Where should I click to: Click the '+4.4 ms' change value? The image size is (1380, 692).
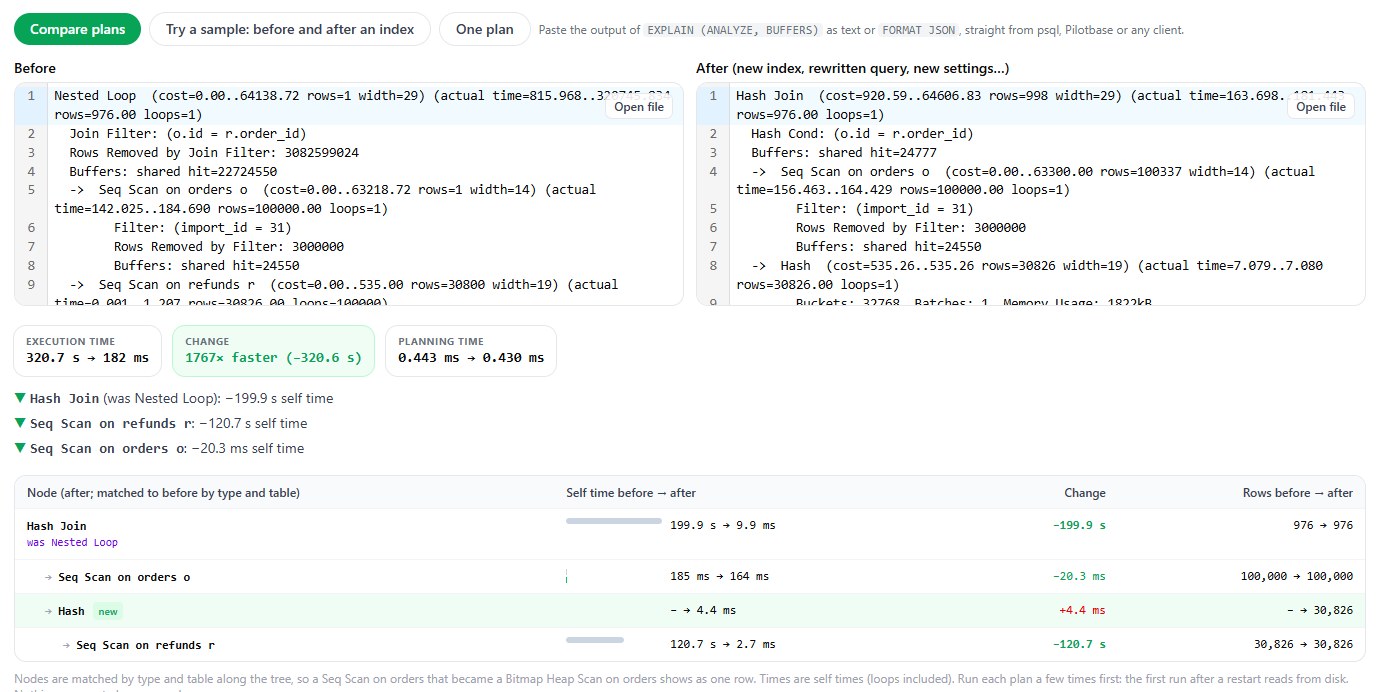click(1082, 611)
